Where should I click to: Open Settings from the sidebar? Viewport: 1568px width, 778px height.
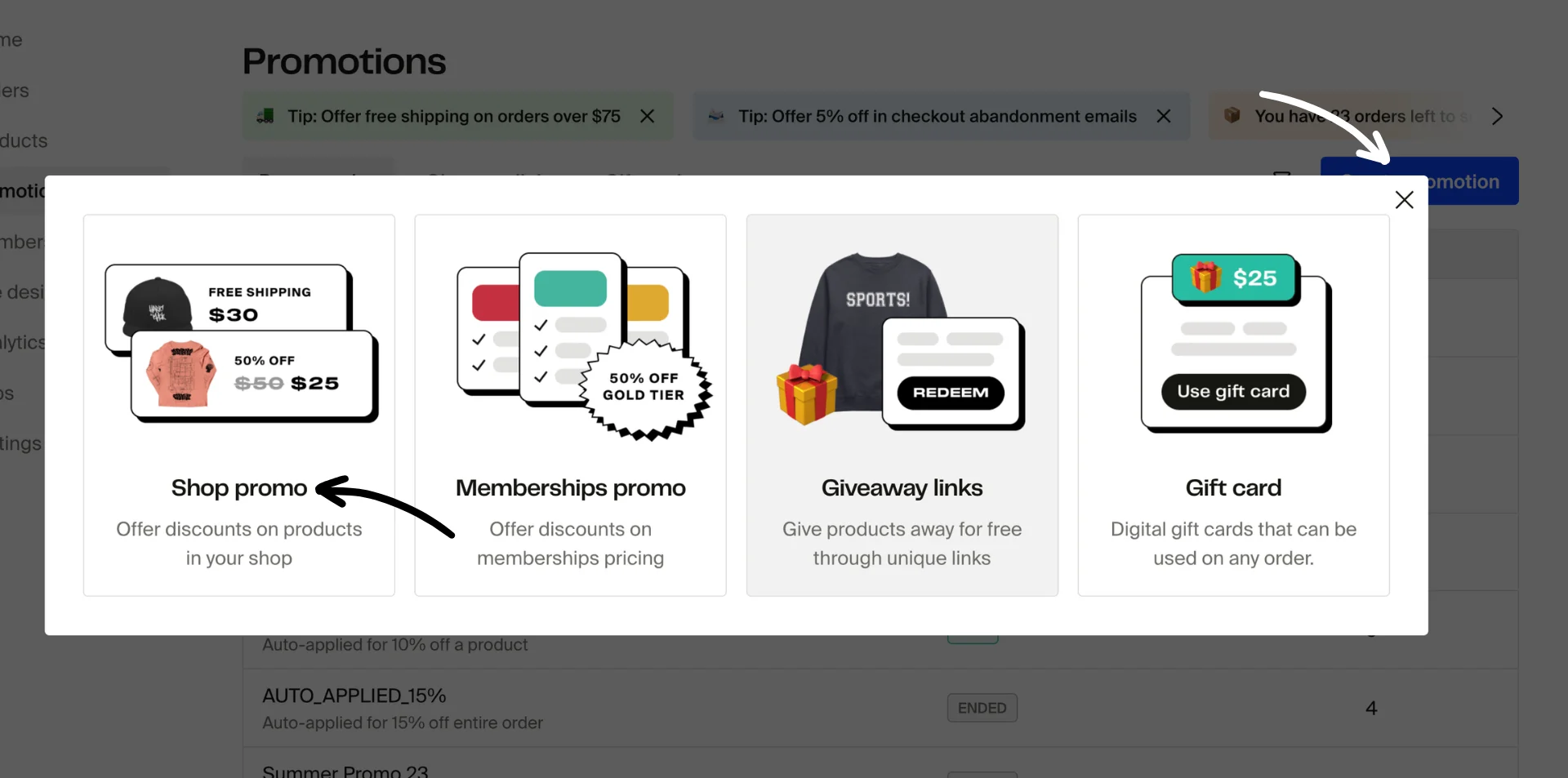click(x=20, y=443)
